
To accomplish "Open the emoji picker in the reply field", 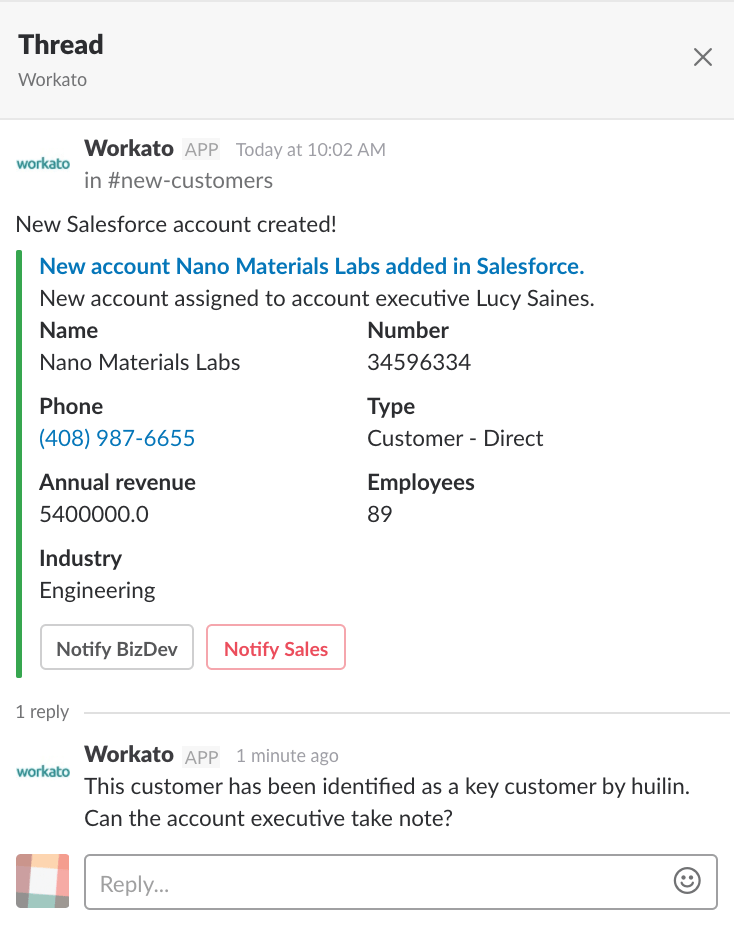I will point(687,881).
